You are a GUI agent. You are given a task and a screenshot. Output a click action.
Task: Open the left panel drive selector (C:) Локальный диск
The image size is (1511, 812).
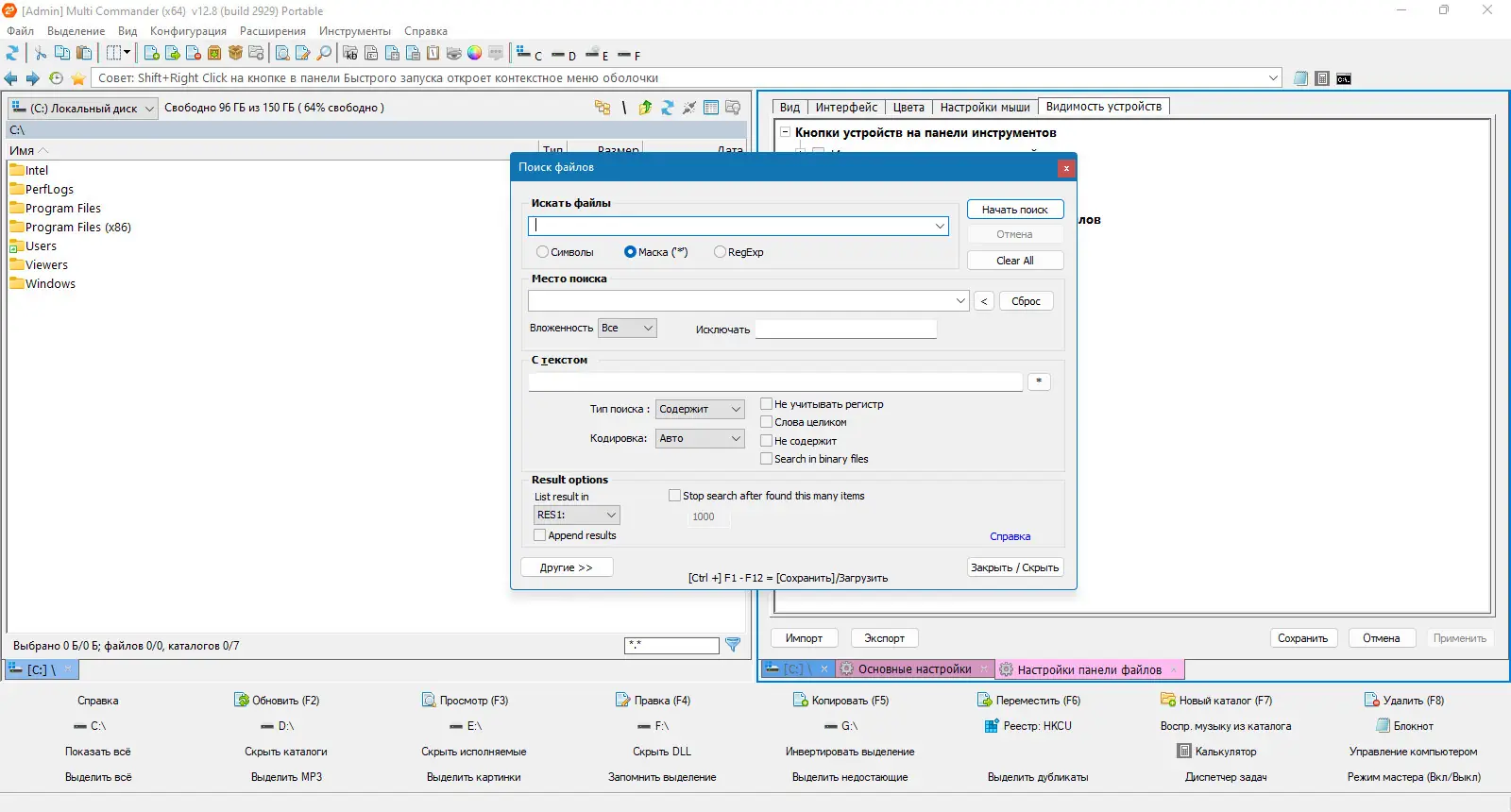(x=83, y=109)
